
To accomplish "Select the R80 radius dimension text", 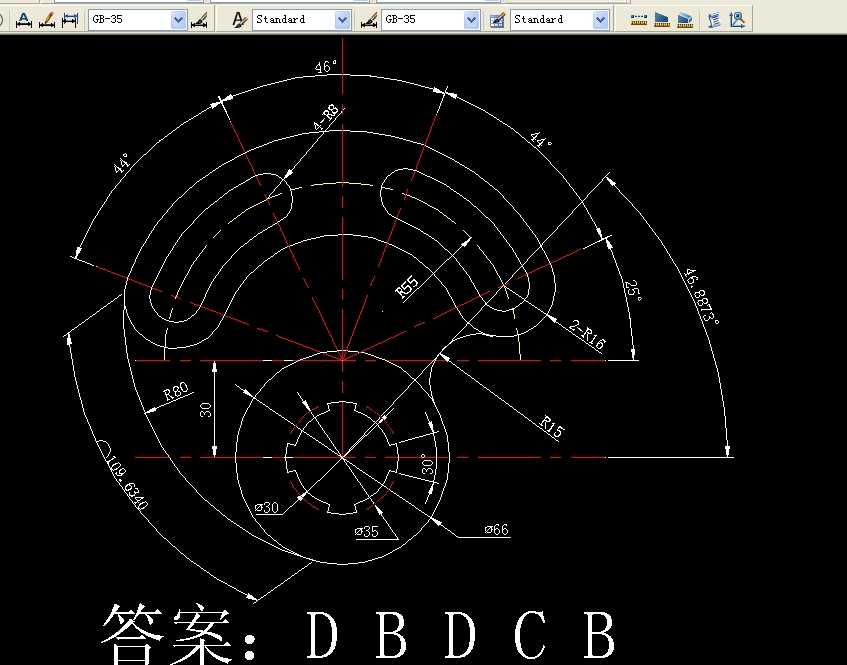I will click(x=176, y=390).
